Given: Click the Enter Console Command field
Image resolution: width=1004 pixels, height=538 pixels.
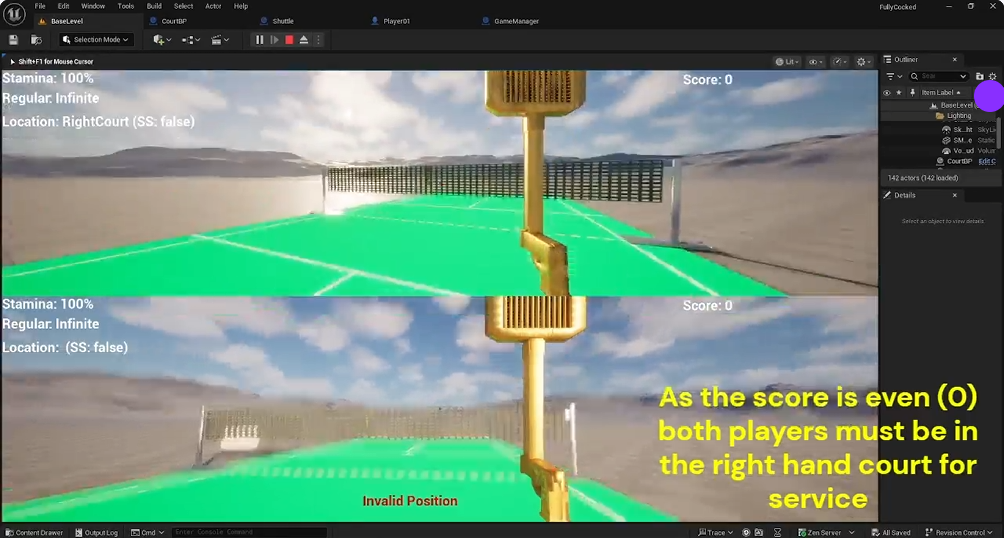Looking at the screenshot, I should (x=250, y=532).
